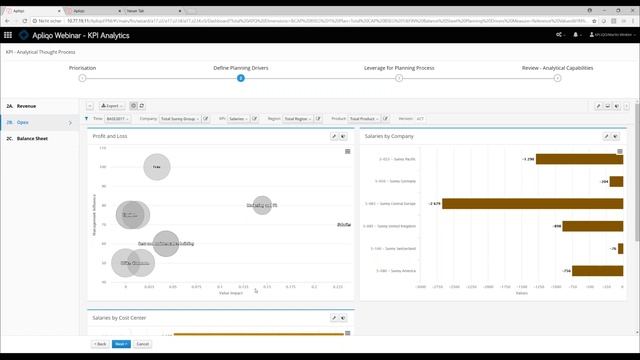Bookmark the page with the star icon
Viewport: 640px width, 360px height.
pyautogui.click(x=594, y=21)
